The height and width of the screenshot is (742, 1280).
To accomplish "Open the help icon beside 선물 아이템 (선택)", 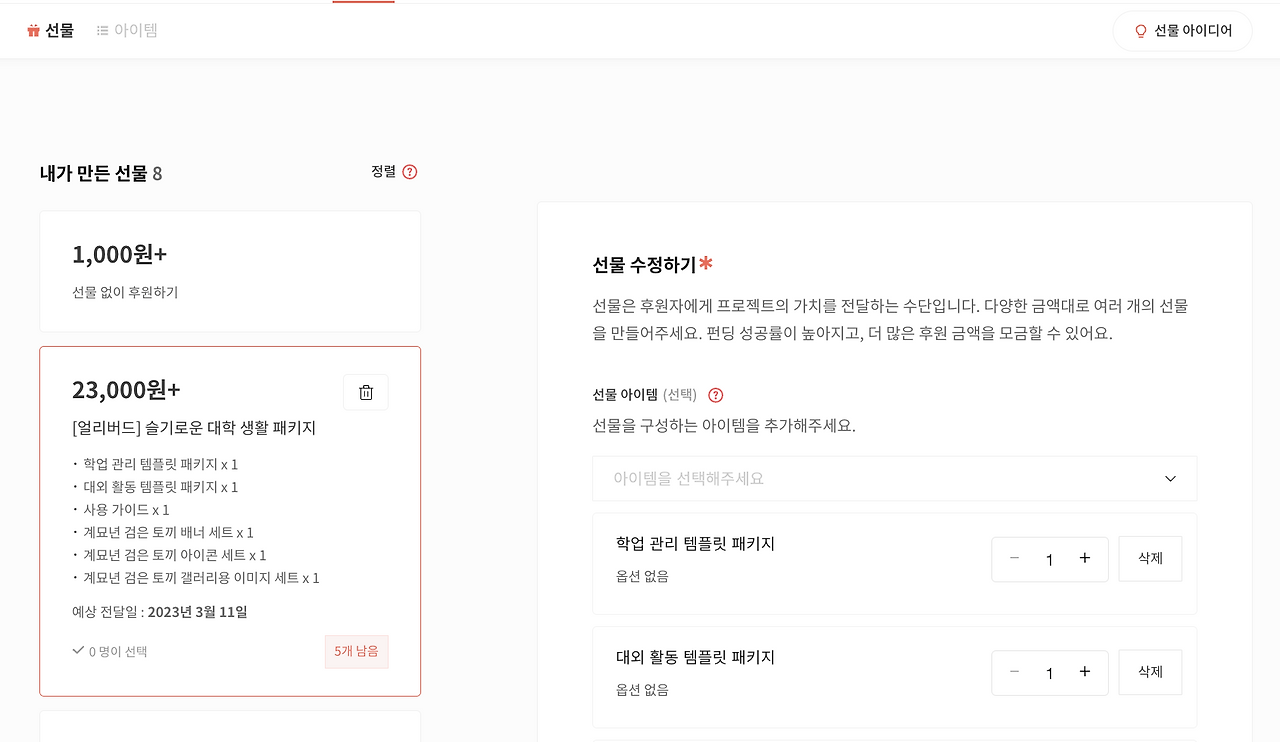I will (716, 395).
